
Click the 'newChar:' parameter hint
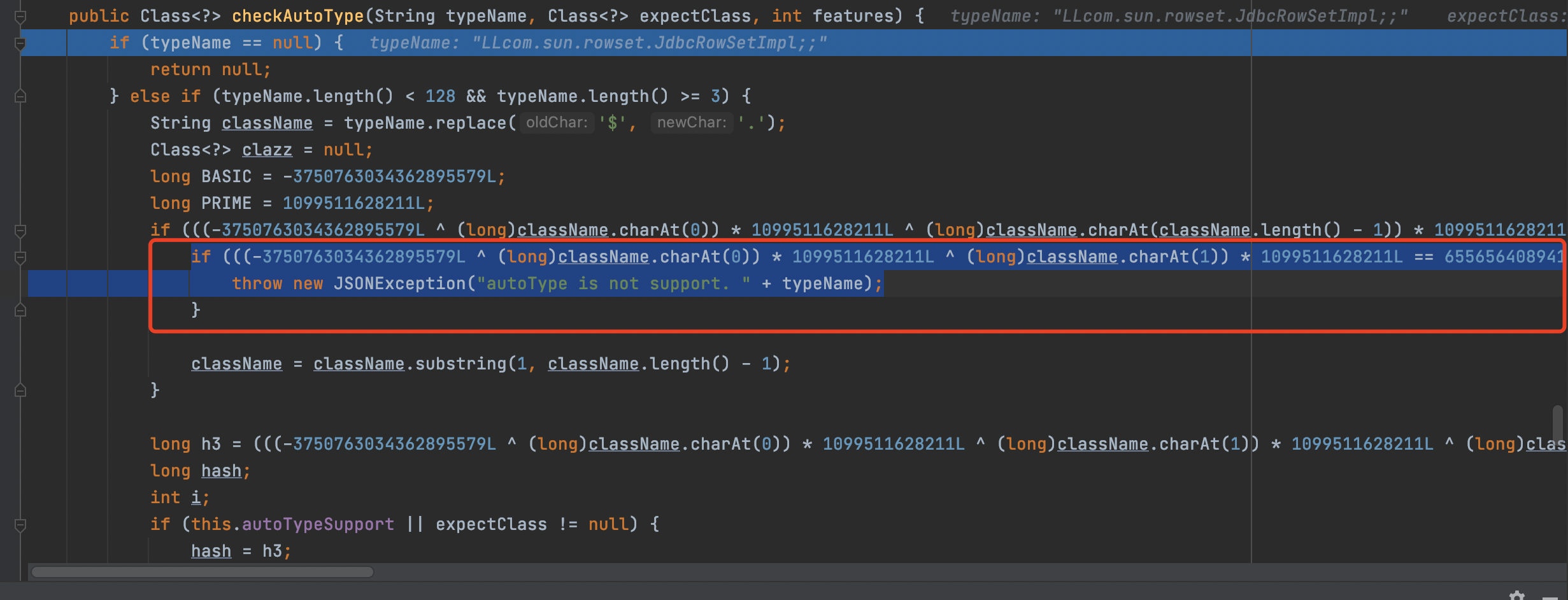[x=692, y=122]
